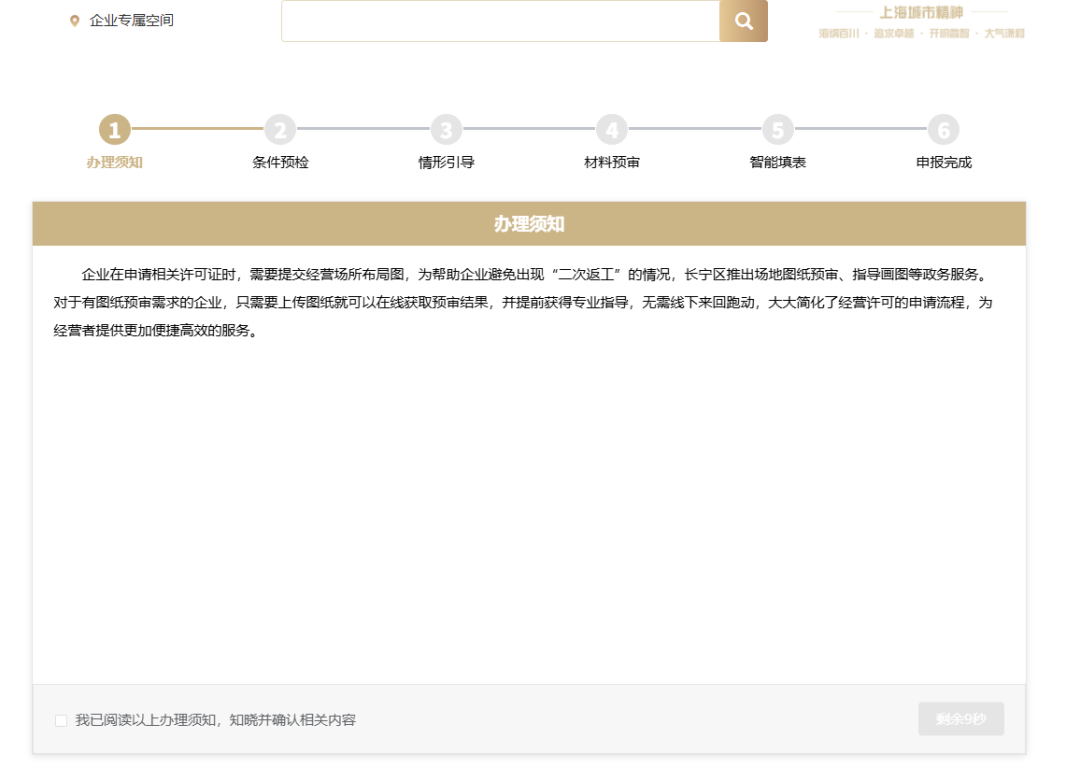Click inside the search input box
The height and width of the screenshot is (767, 1080).
500,20
